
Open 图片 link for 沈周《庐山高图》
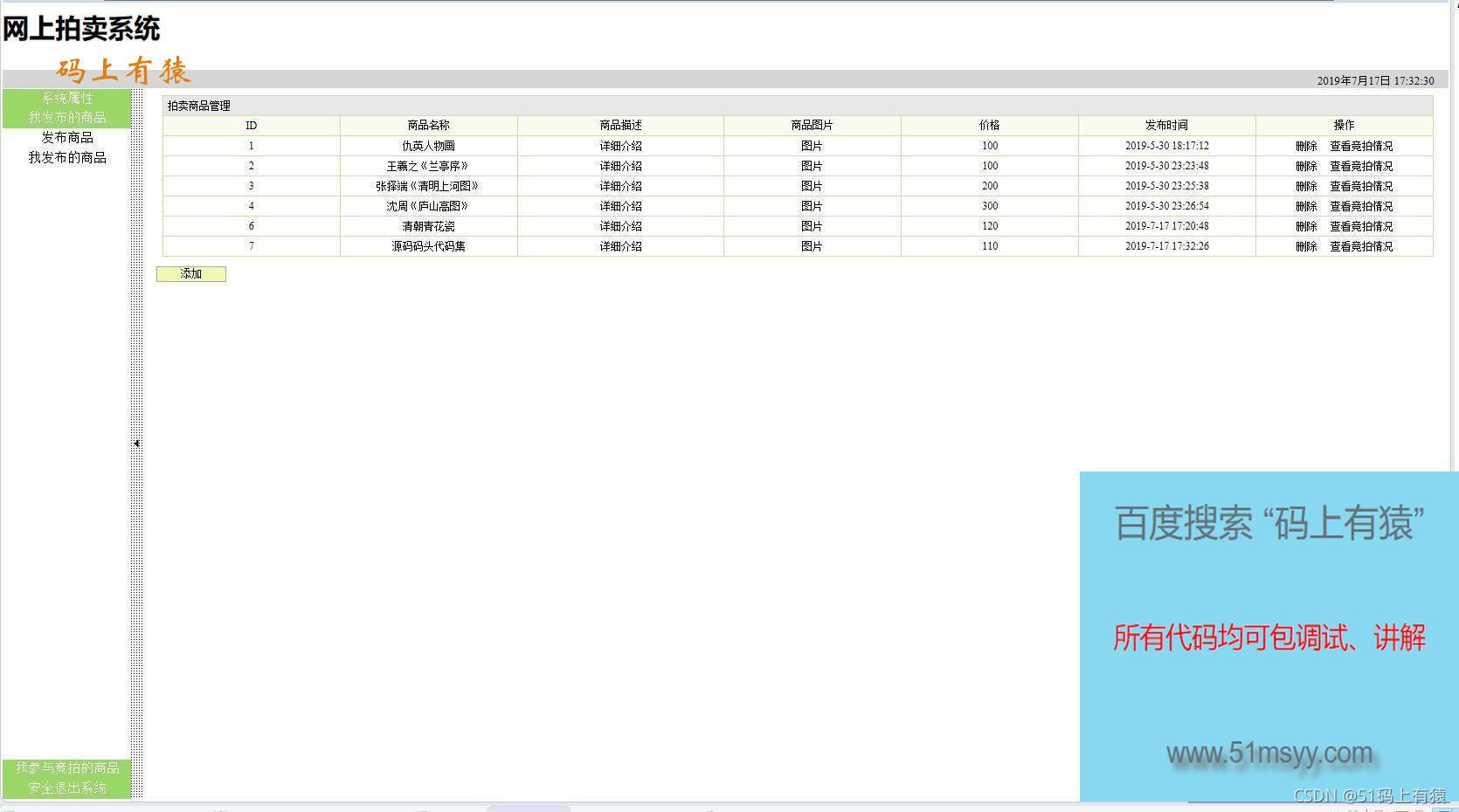click(x=812, y=207)
